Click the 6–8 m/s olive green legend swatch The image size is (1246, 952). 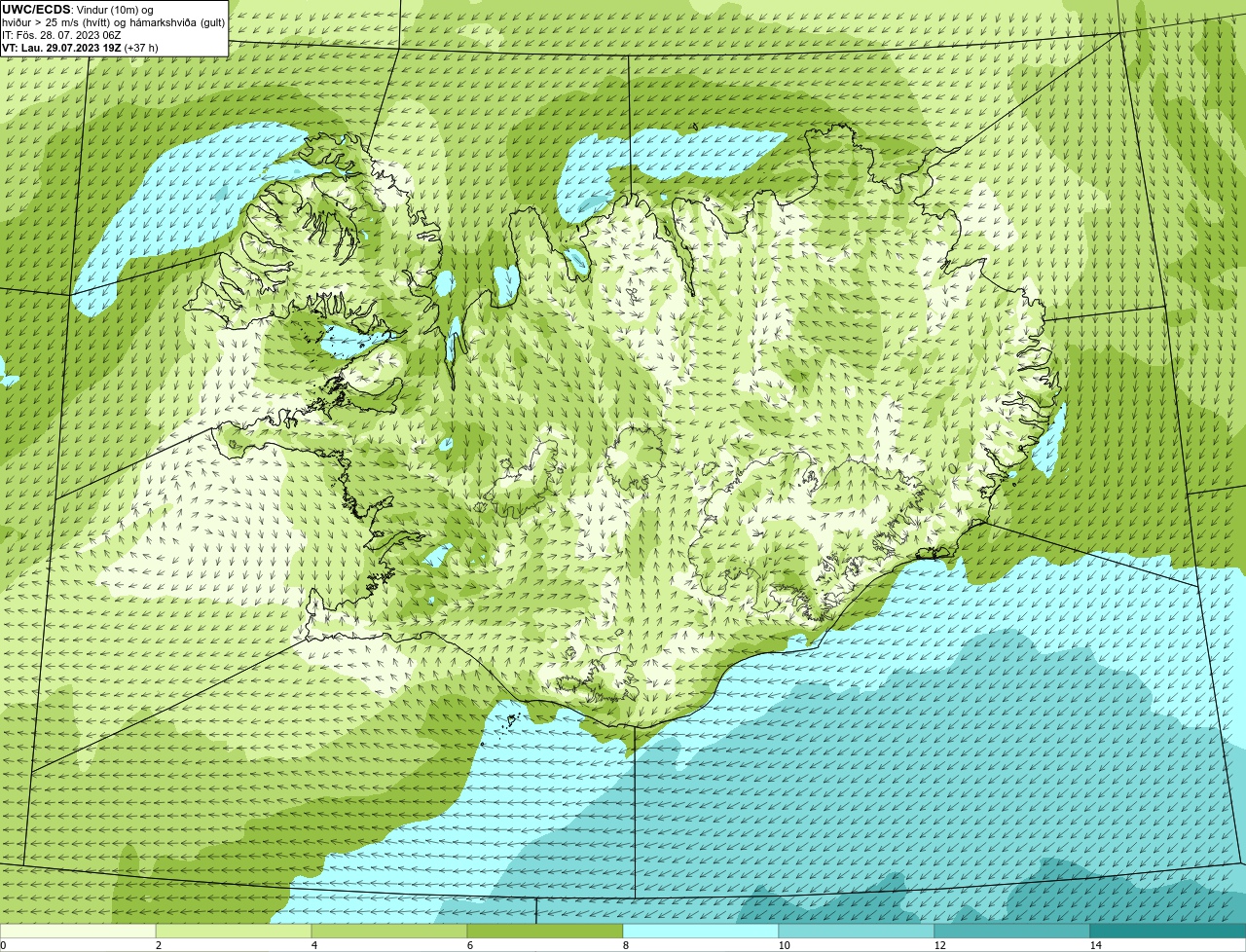545,932
